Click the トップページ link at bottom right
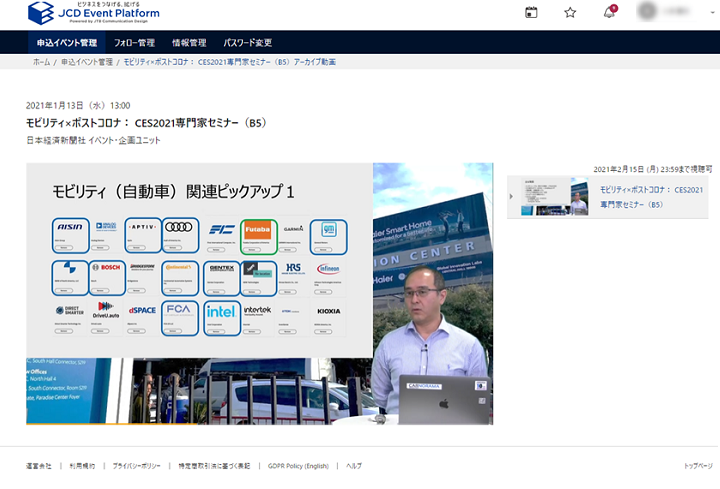Viewport: 720px width, 489px height. coord(698,466)
